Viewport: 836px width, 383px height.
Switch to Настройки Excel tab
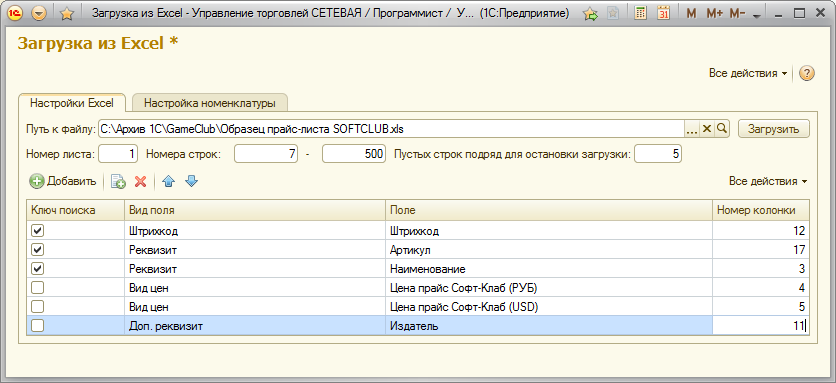(x=72, y=103)
